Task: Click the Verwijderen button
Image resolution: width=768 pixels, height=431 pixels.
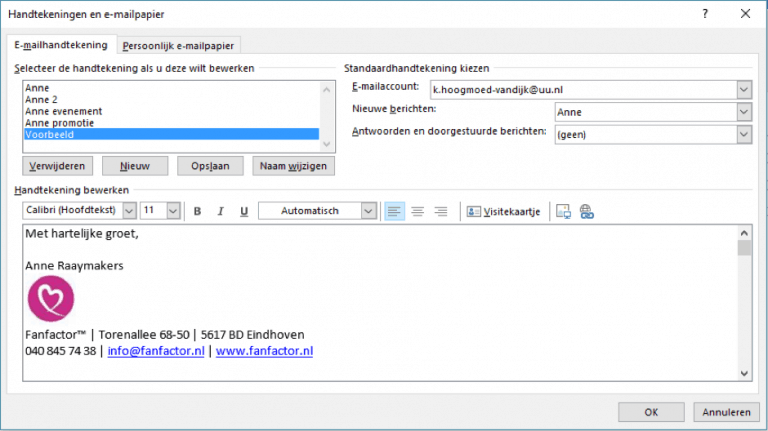Action: point(57,166)
